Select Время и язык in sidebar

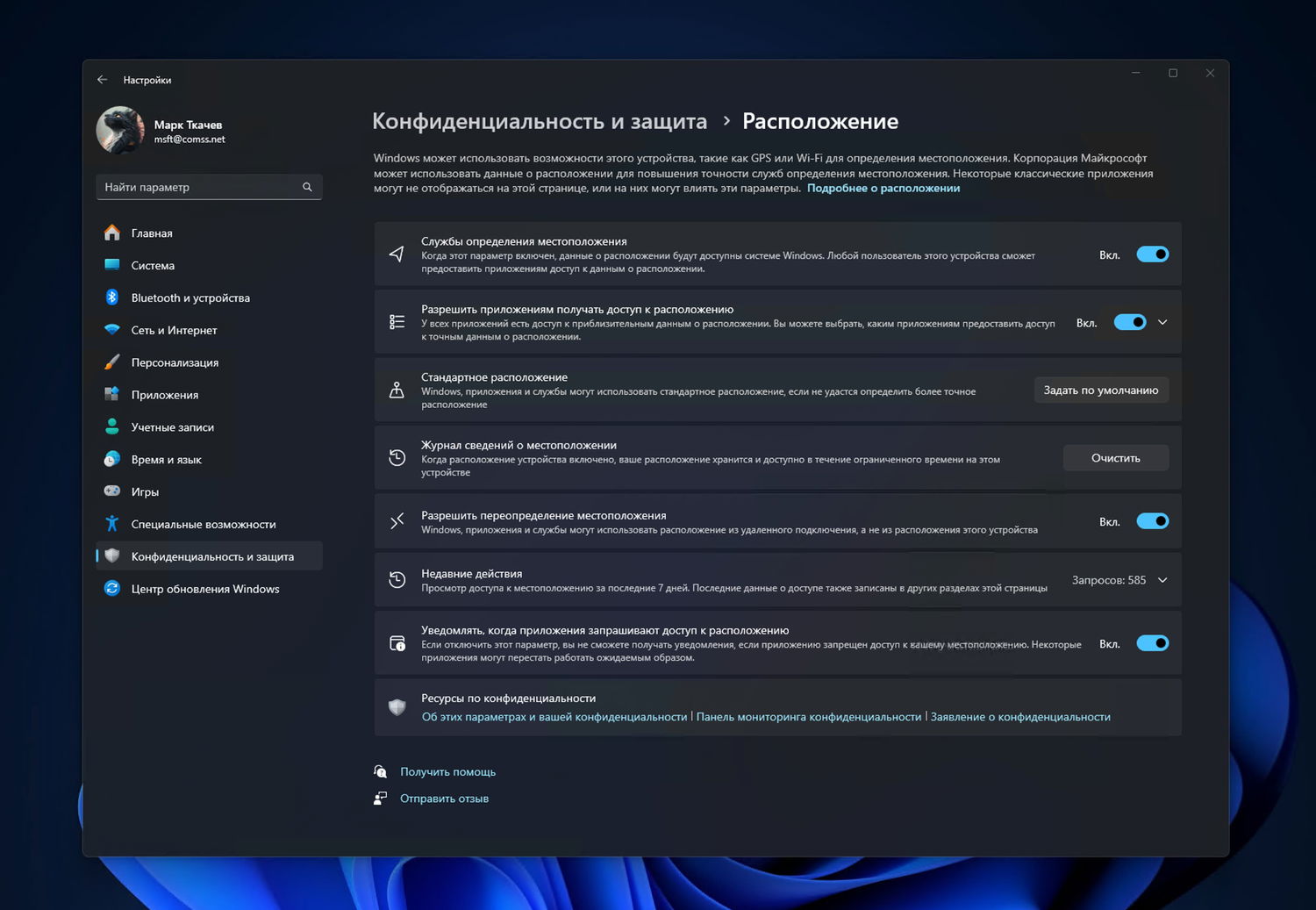pos(209,459)
